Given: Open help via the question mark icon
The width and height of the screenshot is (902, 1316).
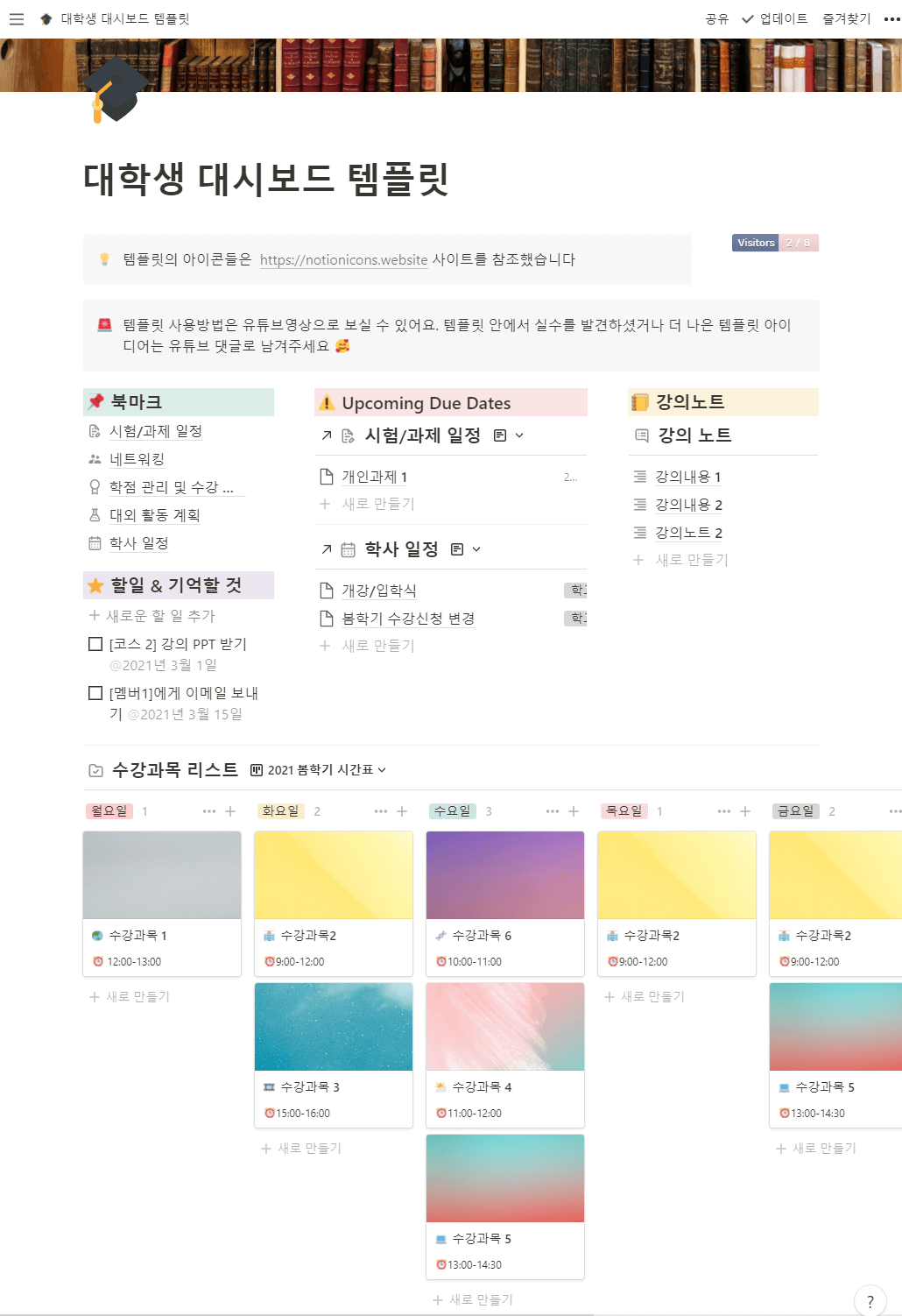Looking at the screenshot, I should (870, 1301).
